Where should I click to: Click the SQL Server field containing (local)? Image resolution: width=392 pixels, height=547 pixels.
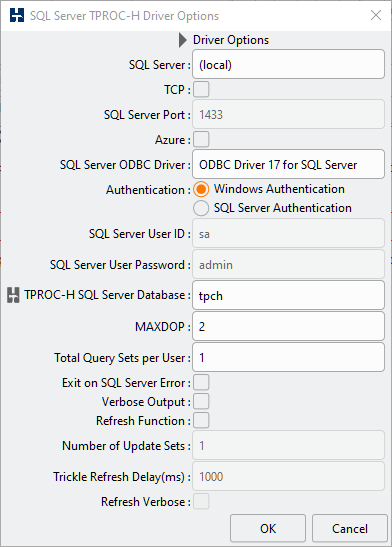pyautogui.click(x=288, y=64)
